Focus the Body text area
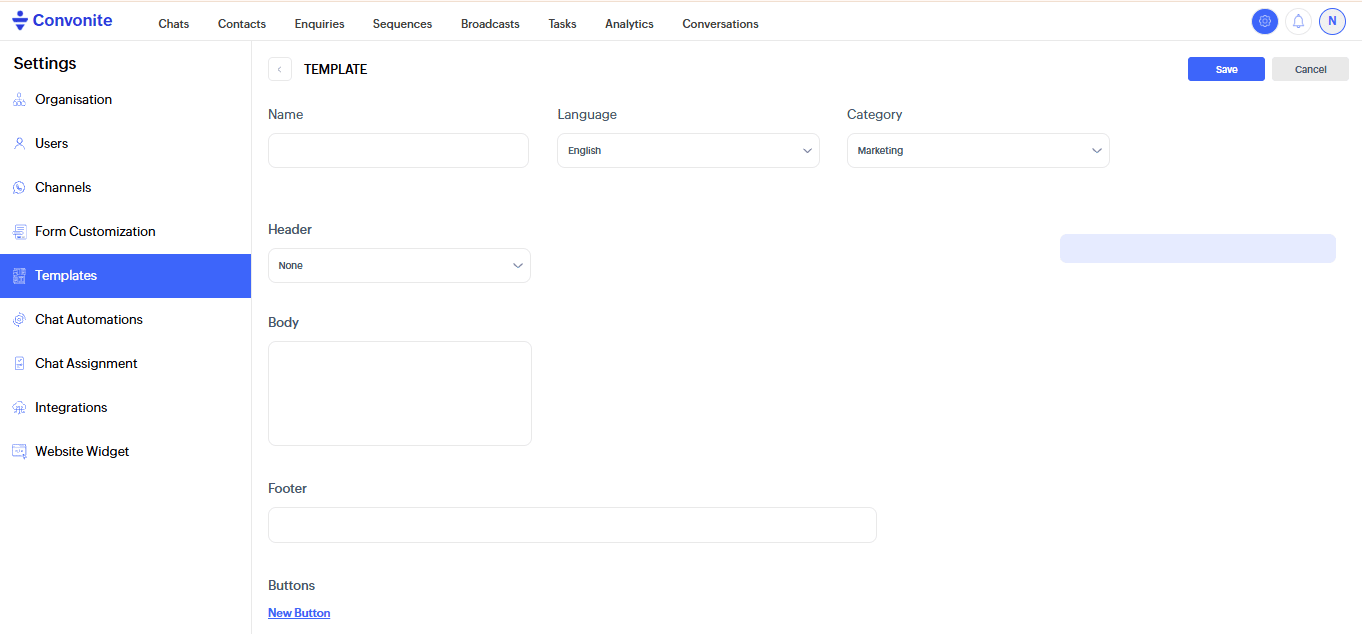1362x634 pixels. (400, 393)
